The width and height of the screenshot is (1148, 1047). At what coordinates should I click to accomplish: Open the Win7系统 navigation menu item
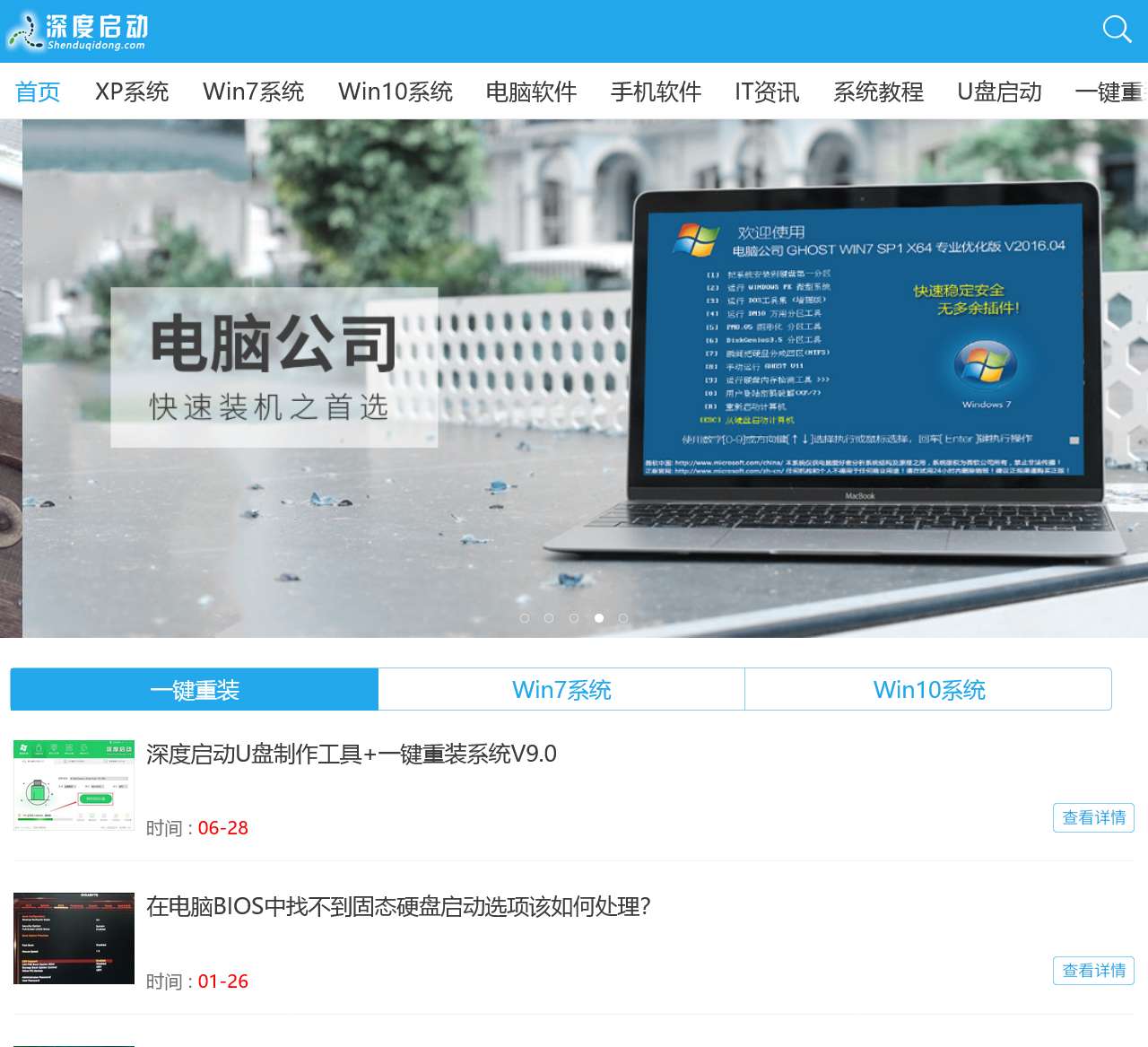pos(254,92)
